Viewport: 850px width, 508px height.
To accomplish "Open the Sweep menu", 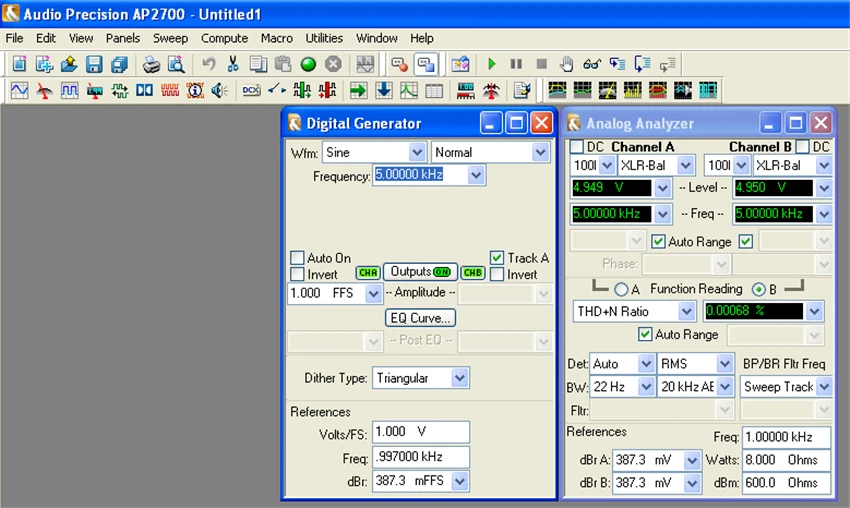I will 170,38.
